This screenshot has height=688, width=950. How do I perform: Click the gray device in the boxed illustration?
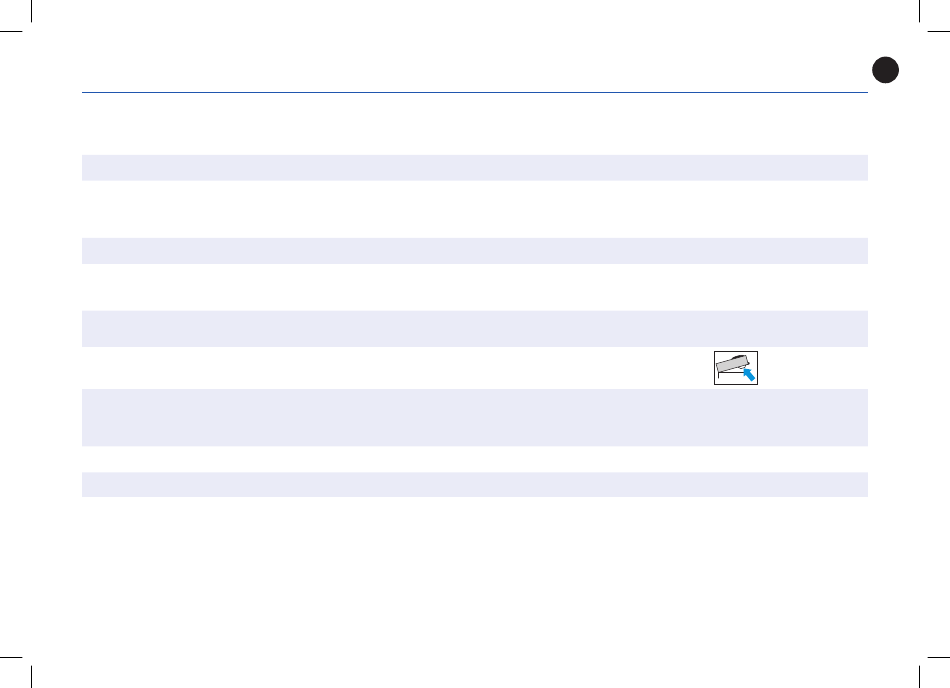point(731,364)
